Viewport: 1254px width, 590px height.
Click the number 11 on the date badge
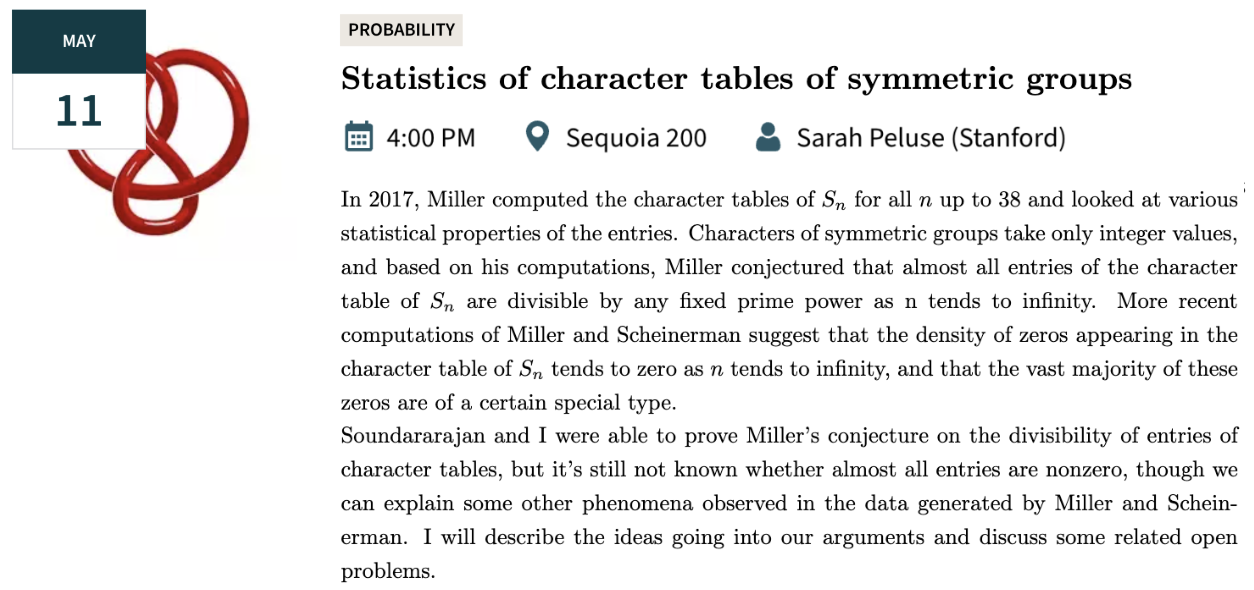tap(79, 110)
